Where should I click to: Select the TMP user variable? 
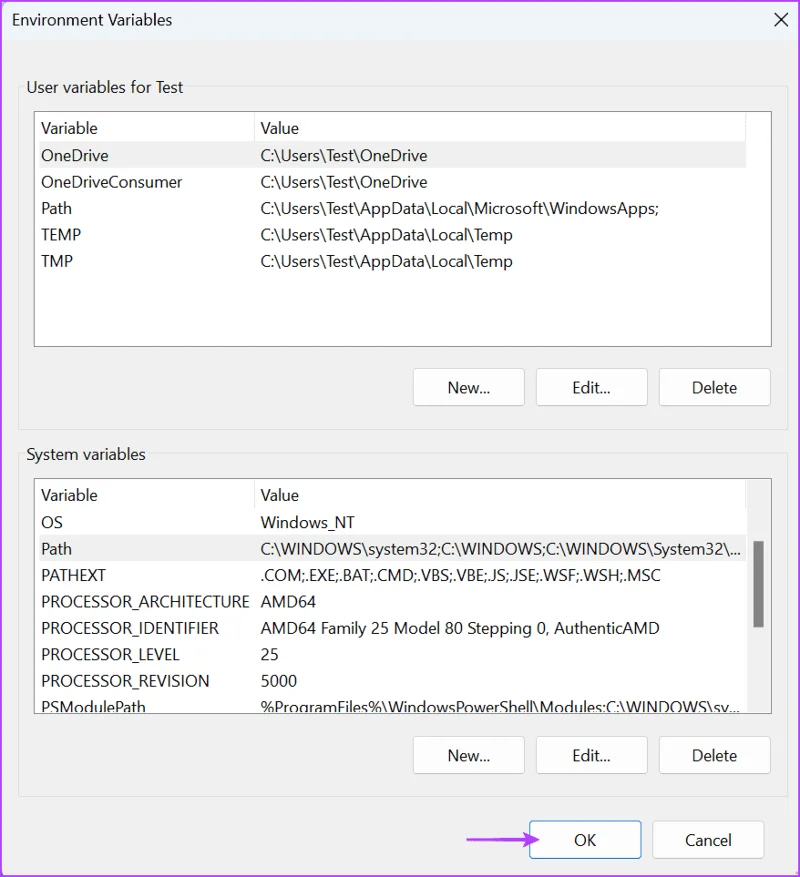[x=390, y=261]
